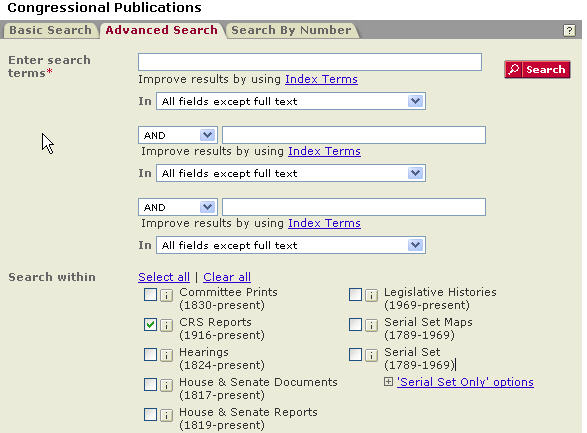Open the first AND operator dropdown

[x=178, y=135]
